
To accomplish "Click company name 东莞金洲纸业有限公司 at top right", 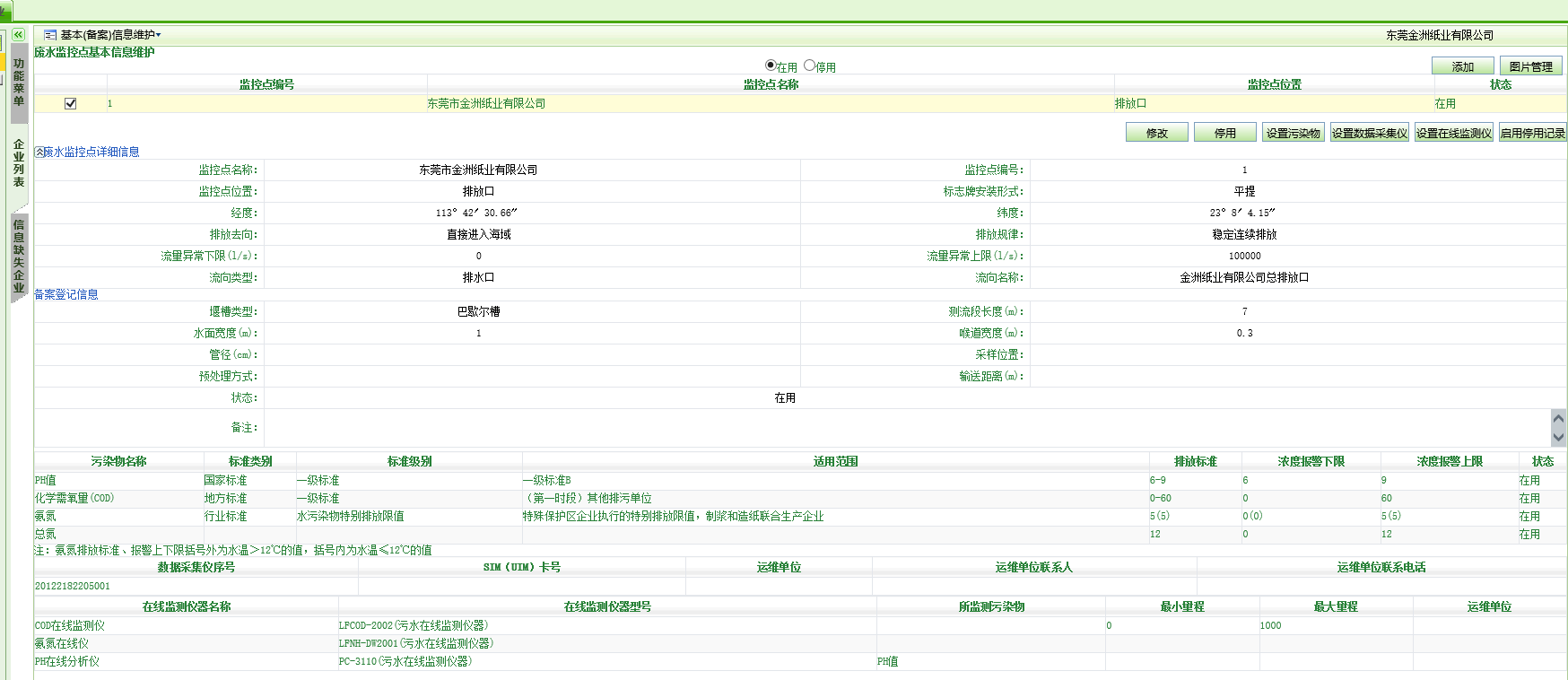I will click(1440, 36).
